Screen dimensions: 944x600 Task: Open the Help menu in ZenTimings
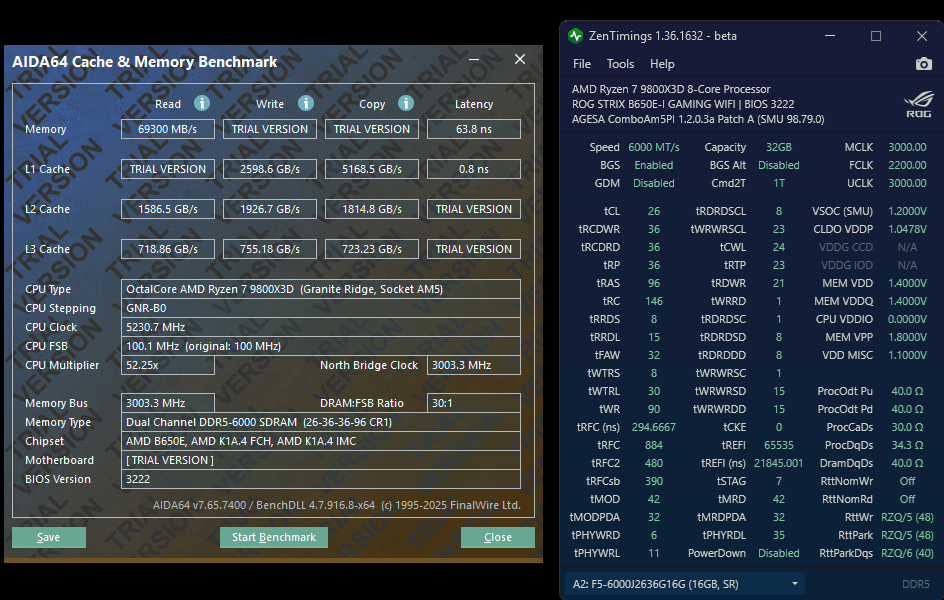tap(662, 64)
